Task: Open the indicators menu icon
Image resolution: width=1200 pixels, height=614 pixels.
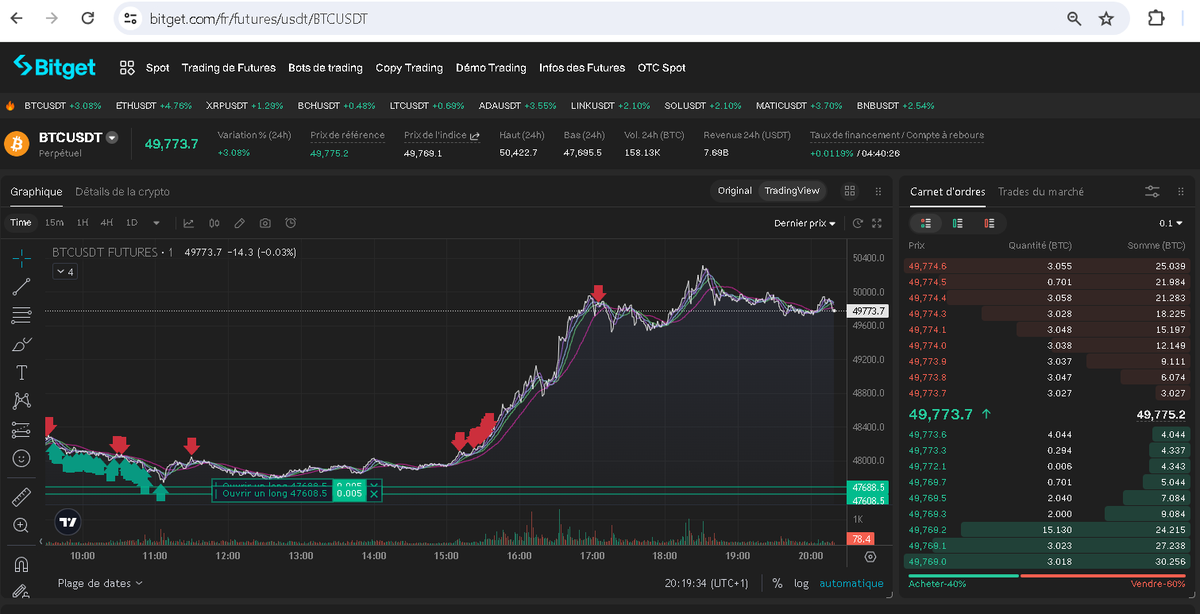Action: pyautogui.click(x=188, y=223)
